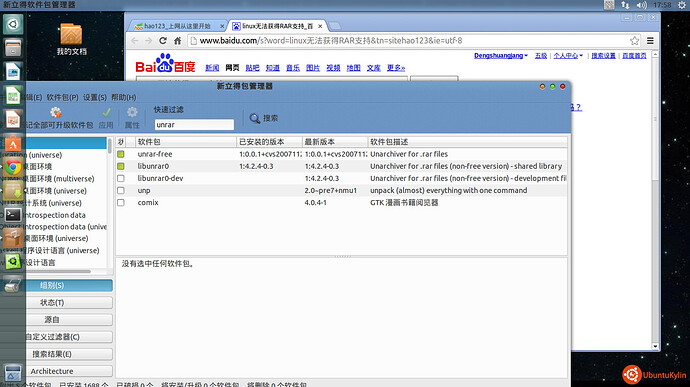Click Chrome back arrow

135,41
